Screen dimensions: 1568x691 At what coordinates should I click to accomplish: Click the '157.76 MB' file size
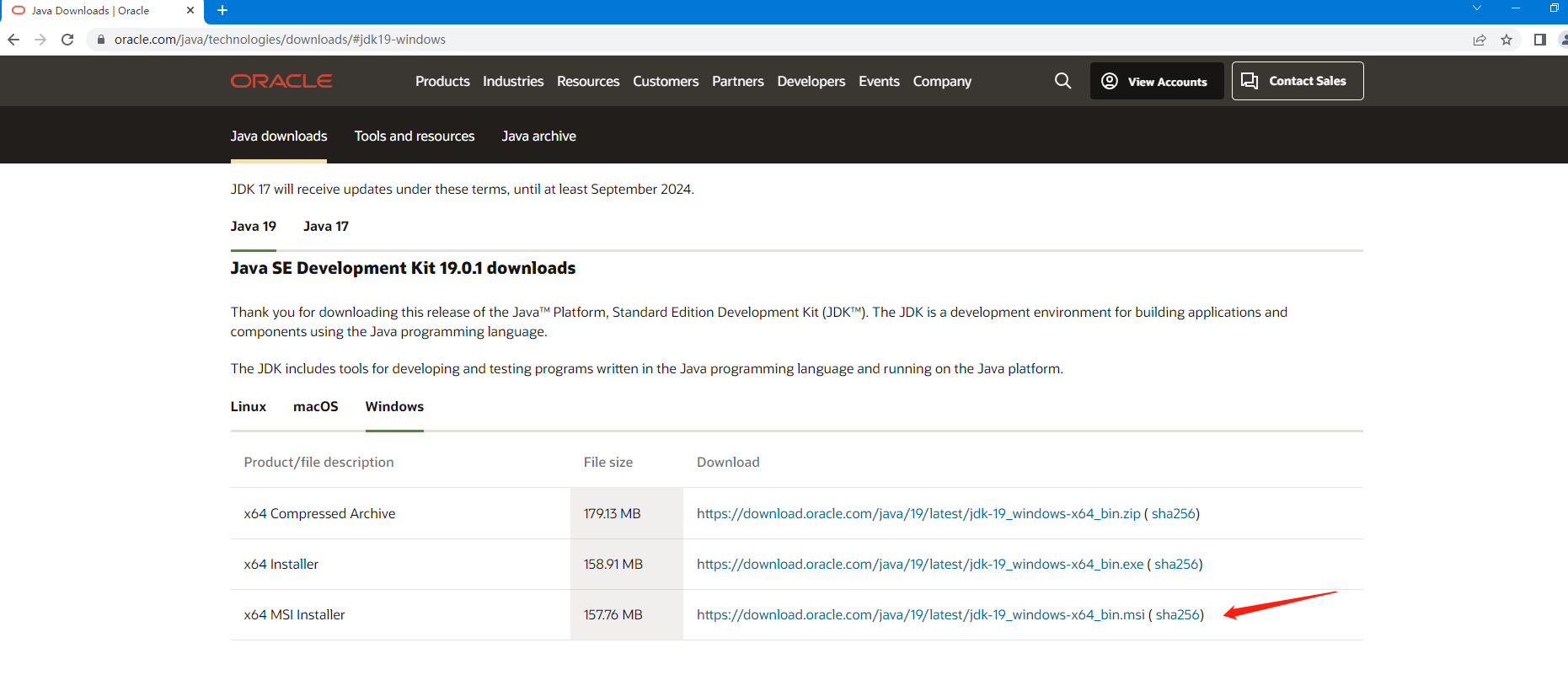tap(613, 614)
